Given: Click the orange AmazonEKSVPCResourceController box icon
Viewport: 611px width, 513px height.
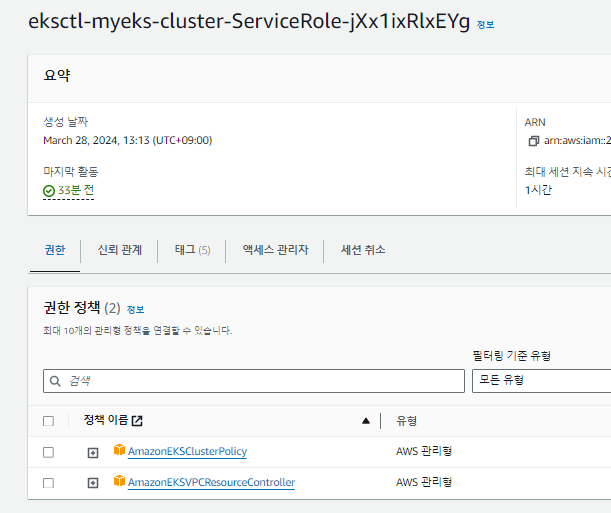Looking at the screenshot, I should coord(119,482).
